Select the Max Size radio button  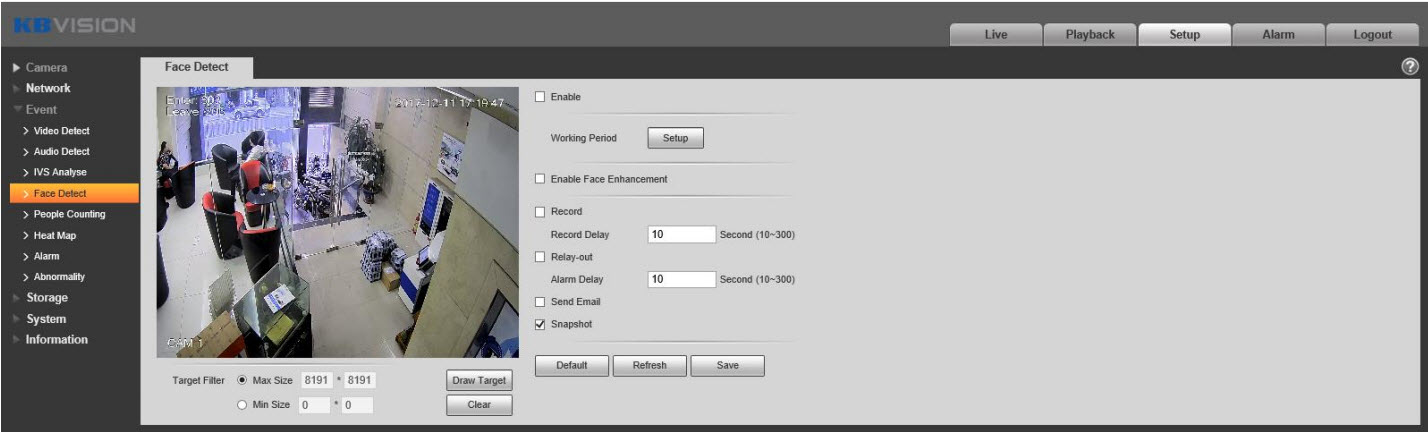pyautogui.click(x=243, y=380)
